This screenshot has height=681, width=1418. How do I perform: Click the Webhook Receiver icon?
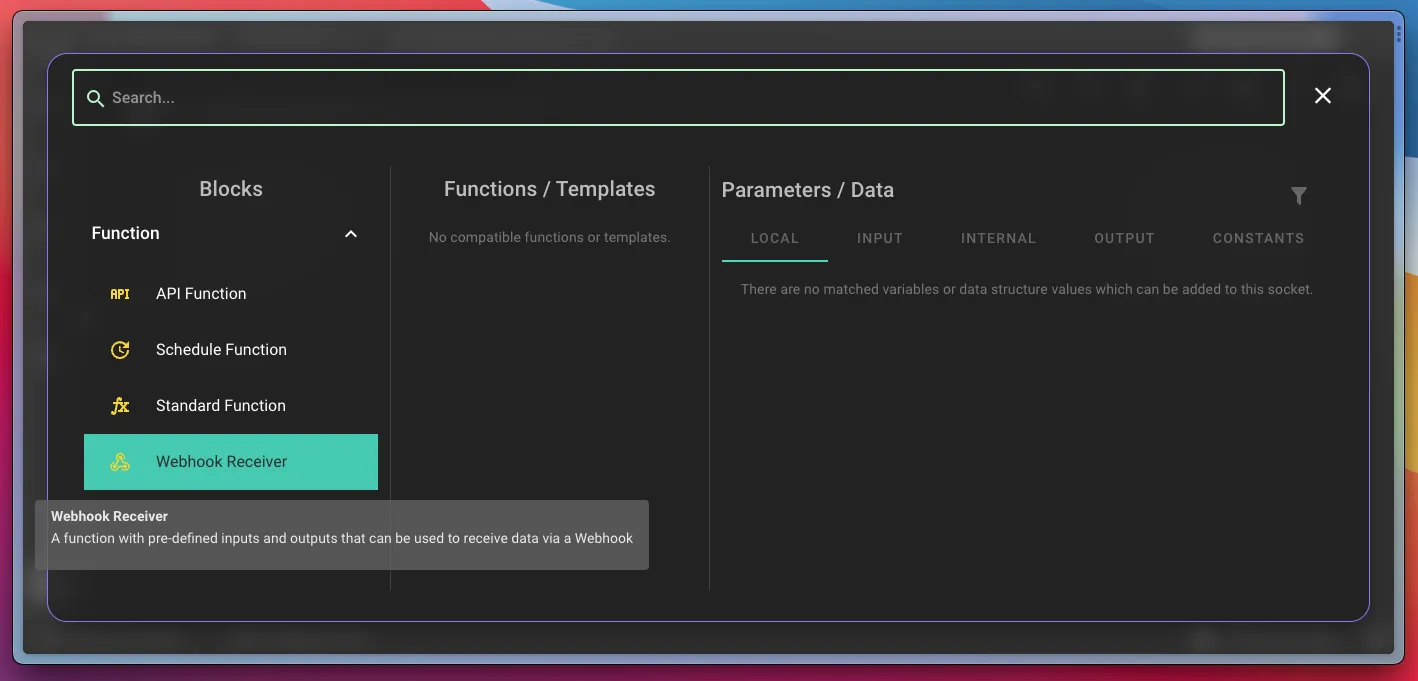coord(120,462)
